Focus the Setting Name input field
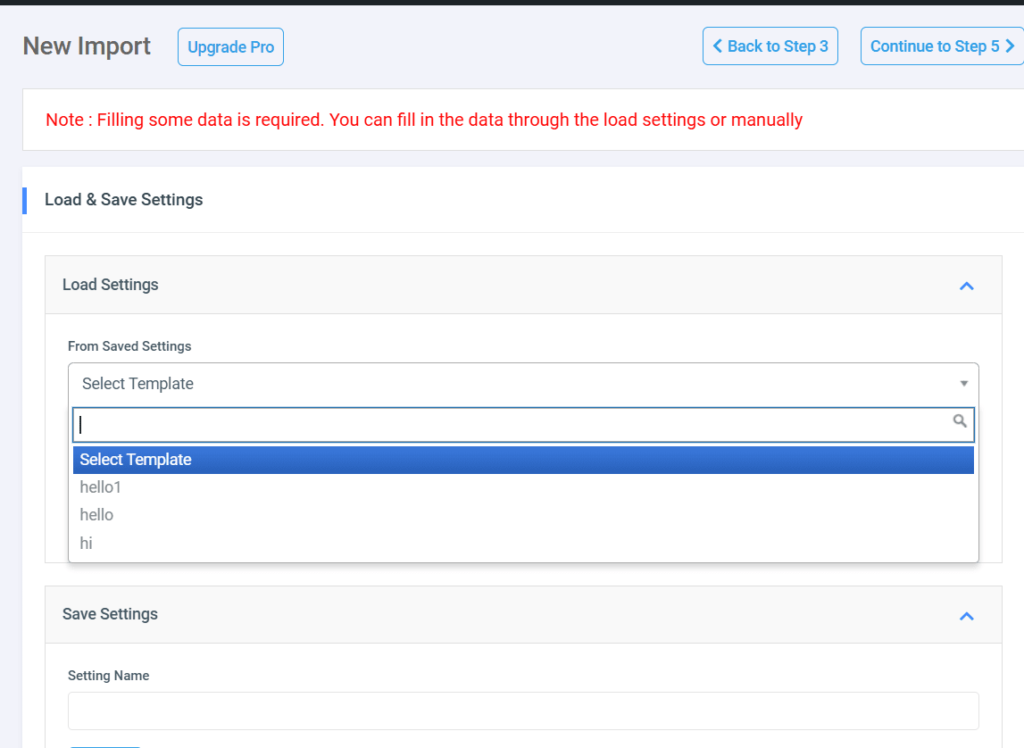 [523, 711]
